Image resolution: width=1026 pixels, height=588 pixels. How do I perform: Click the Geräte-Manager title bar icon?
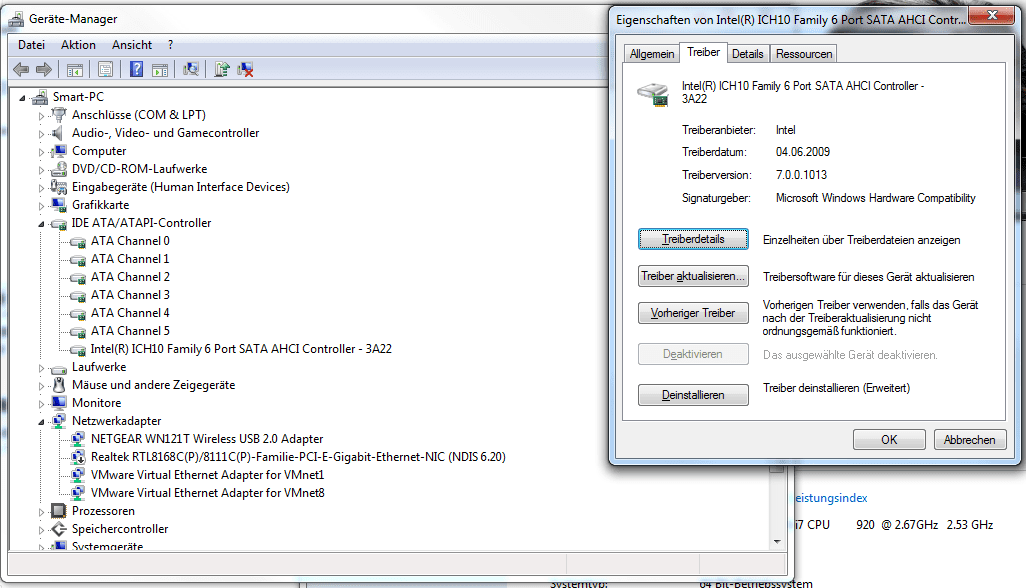point(16,20)
